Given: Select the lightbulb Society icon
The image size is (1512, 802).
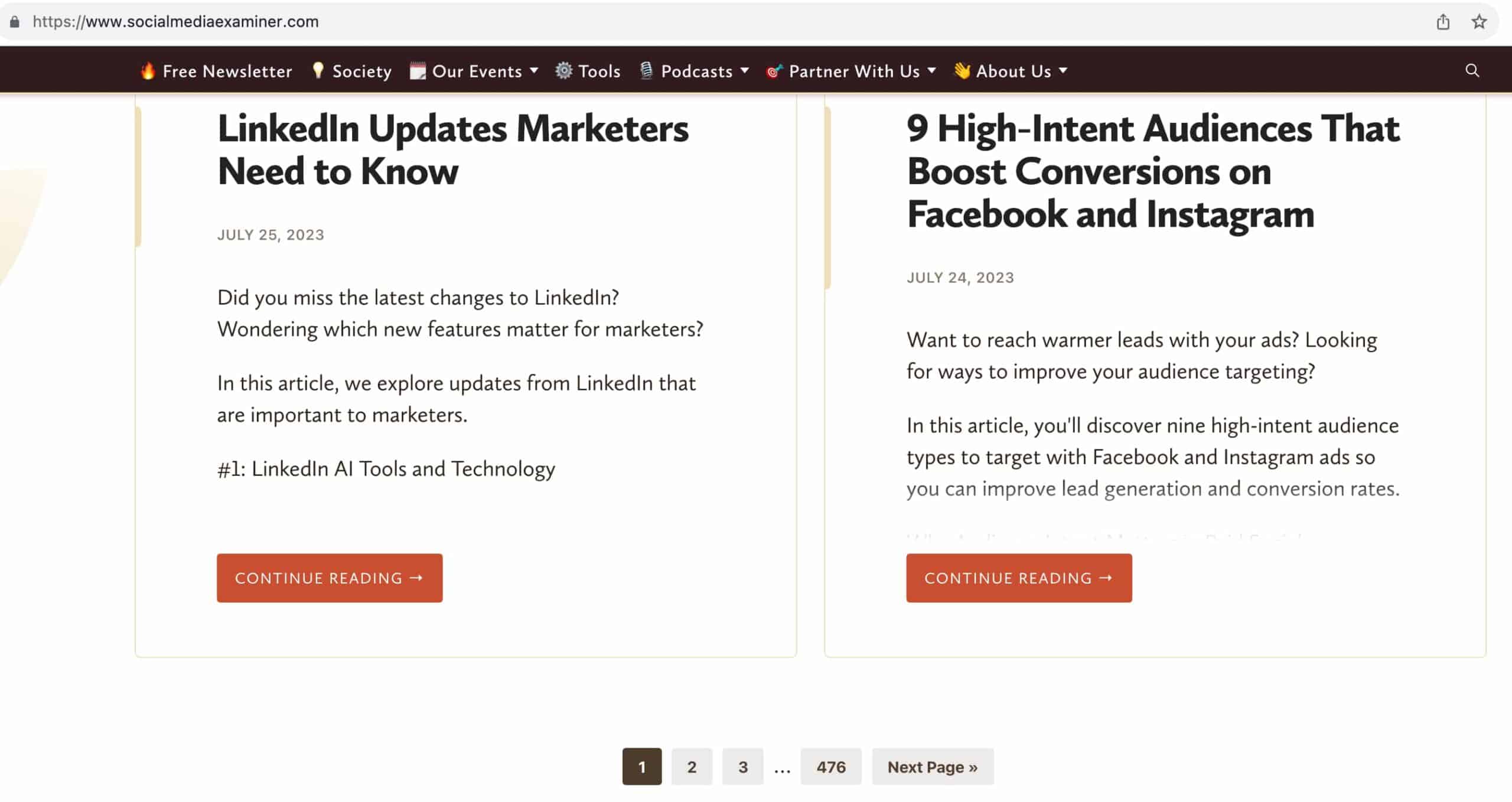Looking at the screenshot, I should pos(318,70).
